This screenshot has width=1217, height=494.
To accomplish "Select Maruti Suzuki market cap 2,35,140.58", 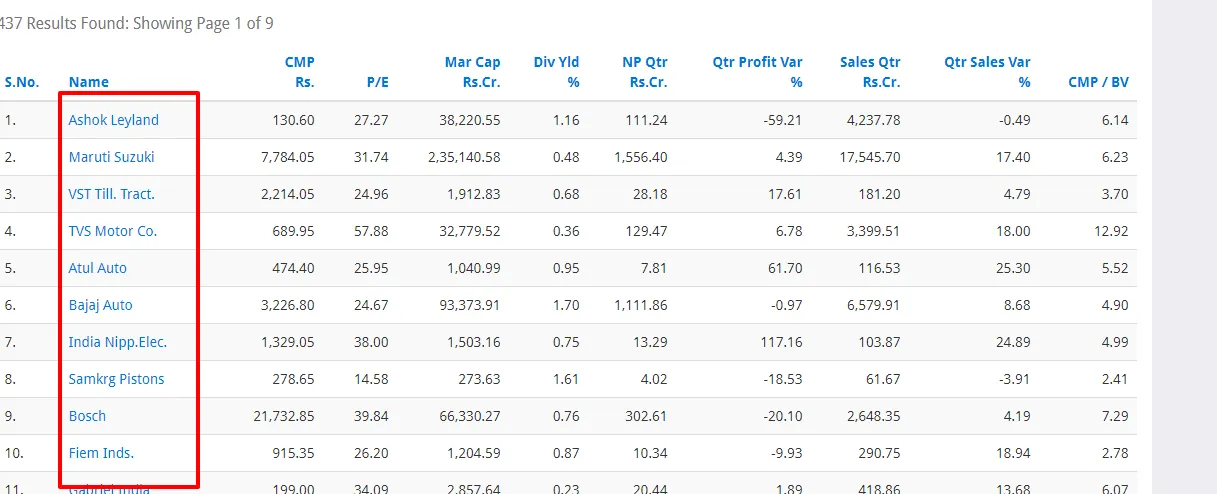I will coord(464,157).
